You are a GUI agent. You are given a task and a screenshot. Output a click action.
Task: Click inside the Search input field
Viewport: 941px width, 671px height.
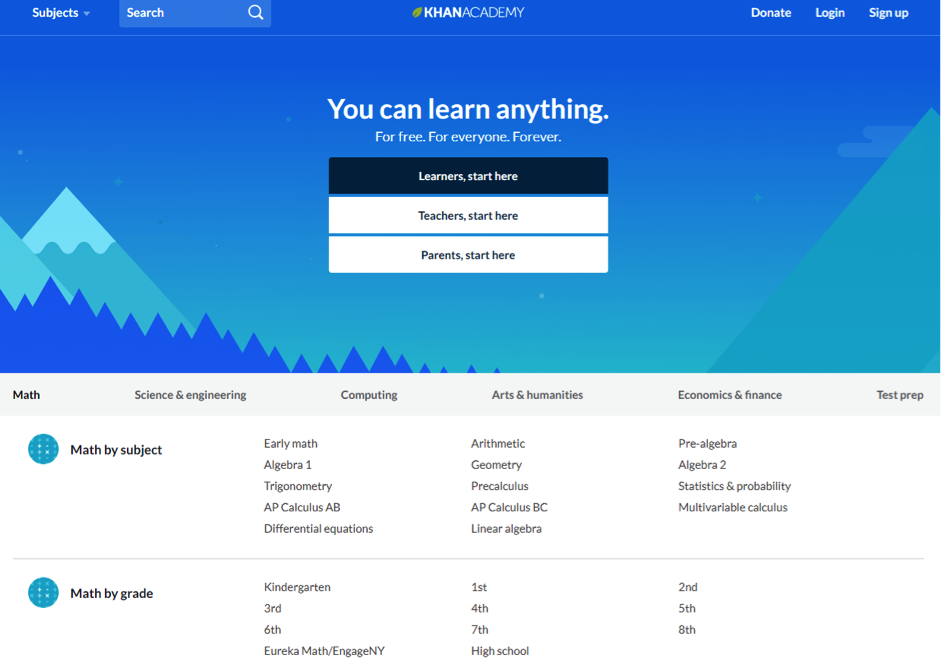click(x=182, y=13)
